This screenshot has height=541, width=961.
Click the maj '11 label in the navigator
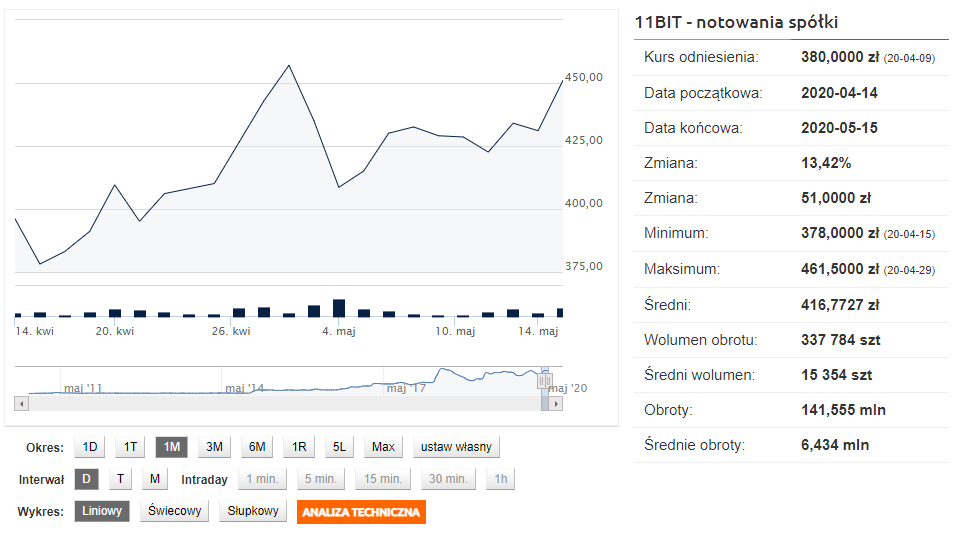click(83, 388)
